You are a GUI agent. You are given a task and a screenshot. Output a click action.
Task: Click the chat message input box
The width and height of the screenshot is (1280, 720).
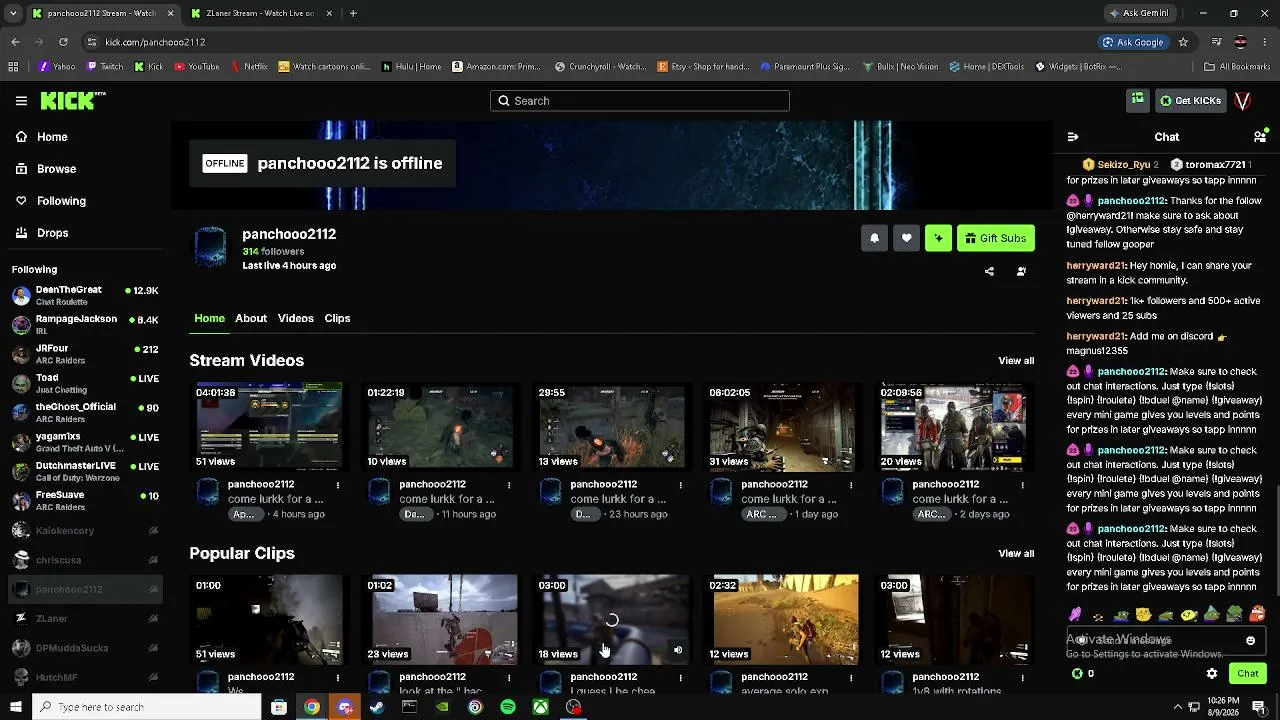click(1166, 640)
